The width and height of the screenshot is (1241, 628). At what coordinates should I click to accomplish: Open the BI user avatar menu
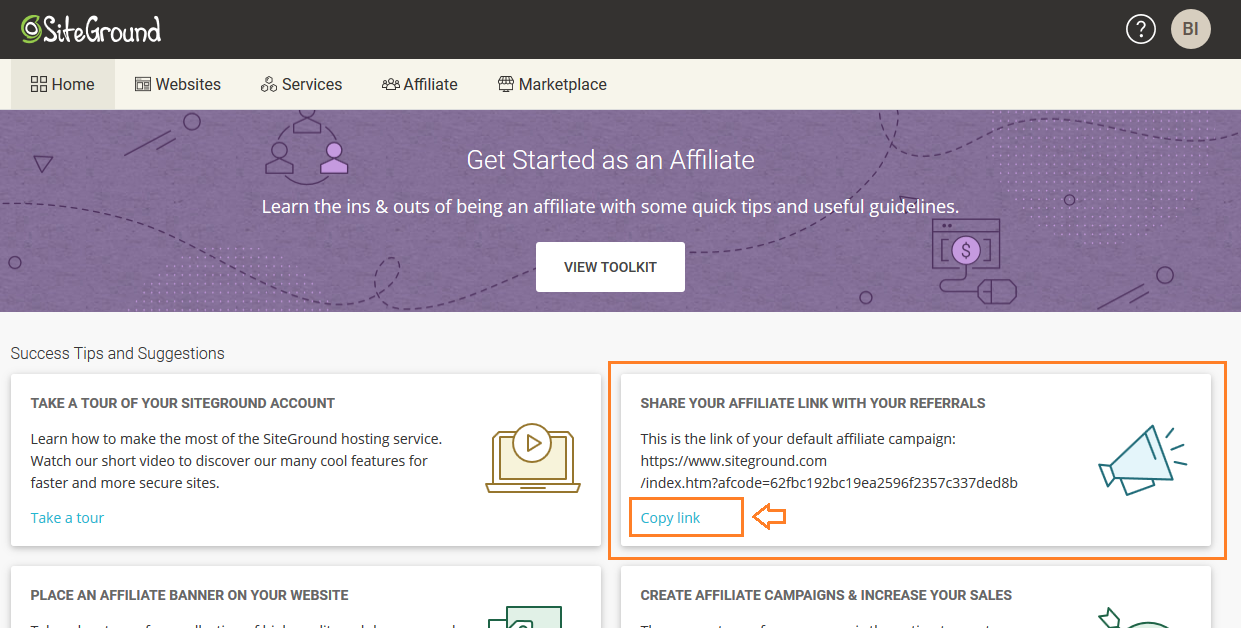point(1191,29)
